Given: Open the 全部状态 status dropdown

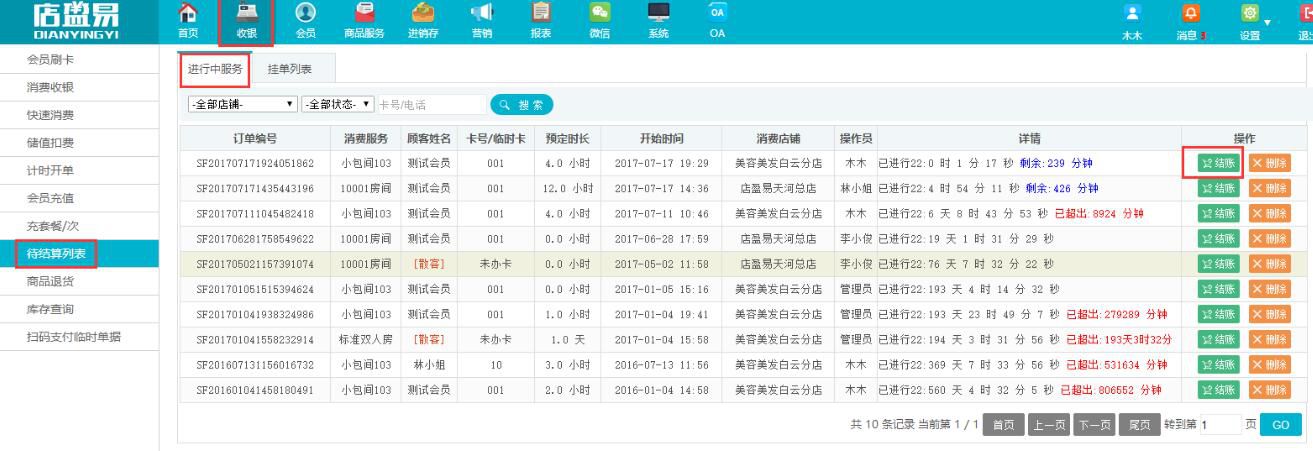Looking at the screenshot, I should point(339,104).
